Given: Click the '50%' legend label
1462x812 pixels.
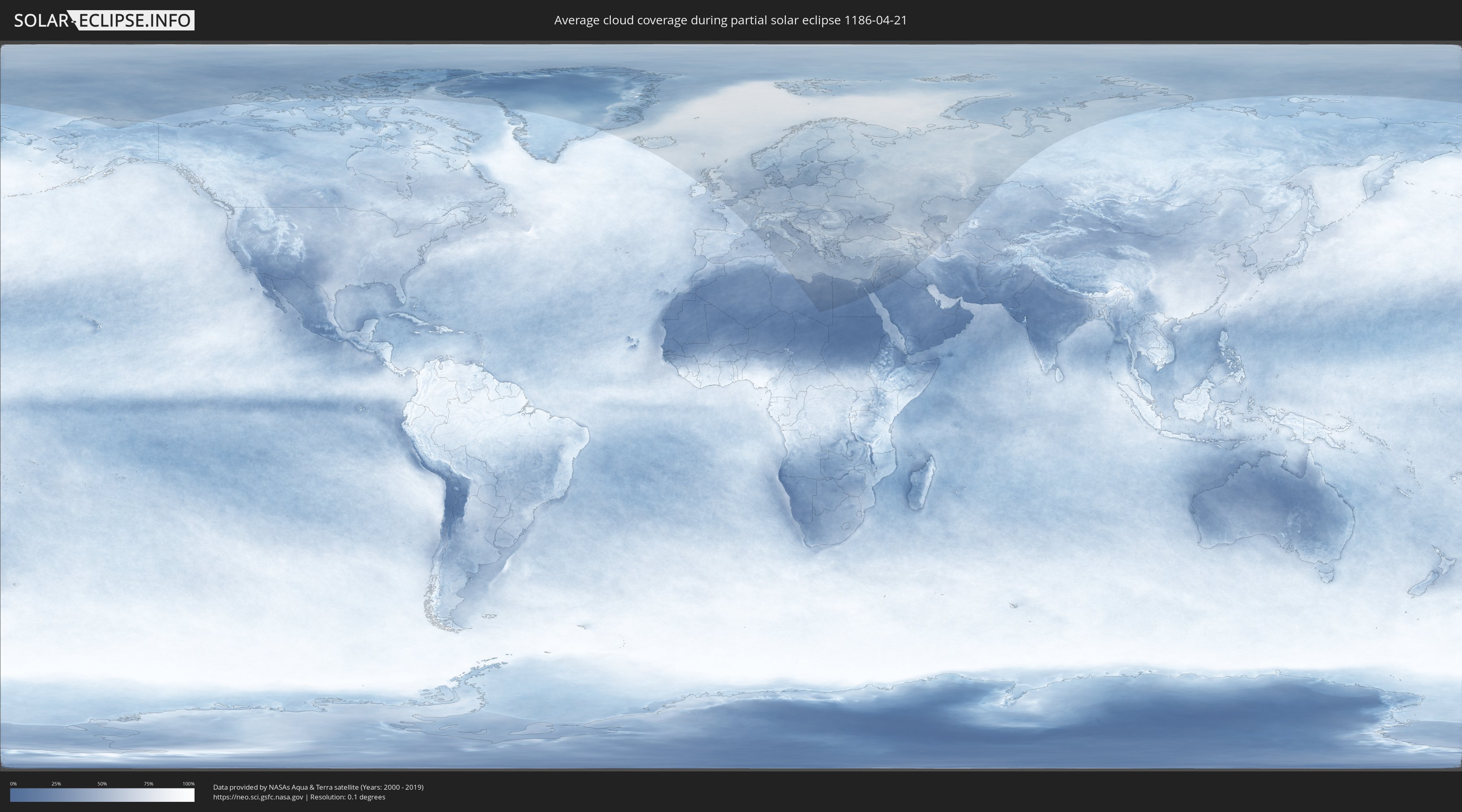Looking at the screenshot, I should click(102, 784).
